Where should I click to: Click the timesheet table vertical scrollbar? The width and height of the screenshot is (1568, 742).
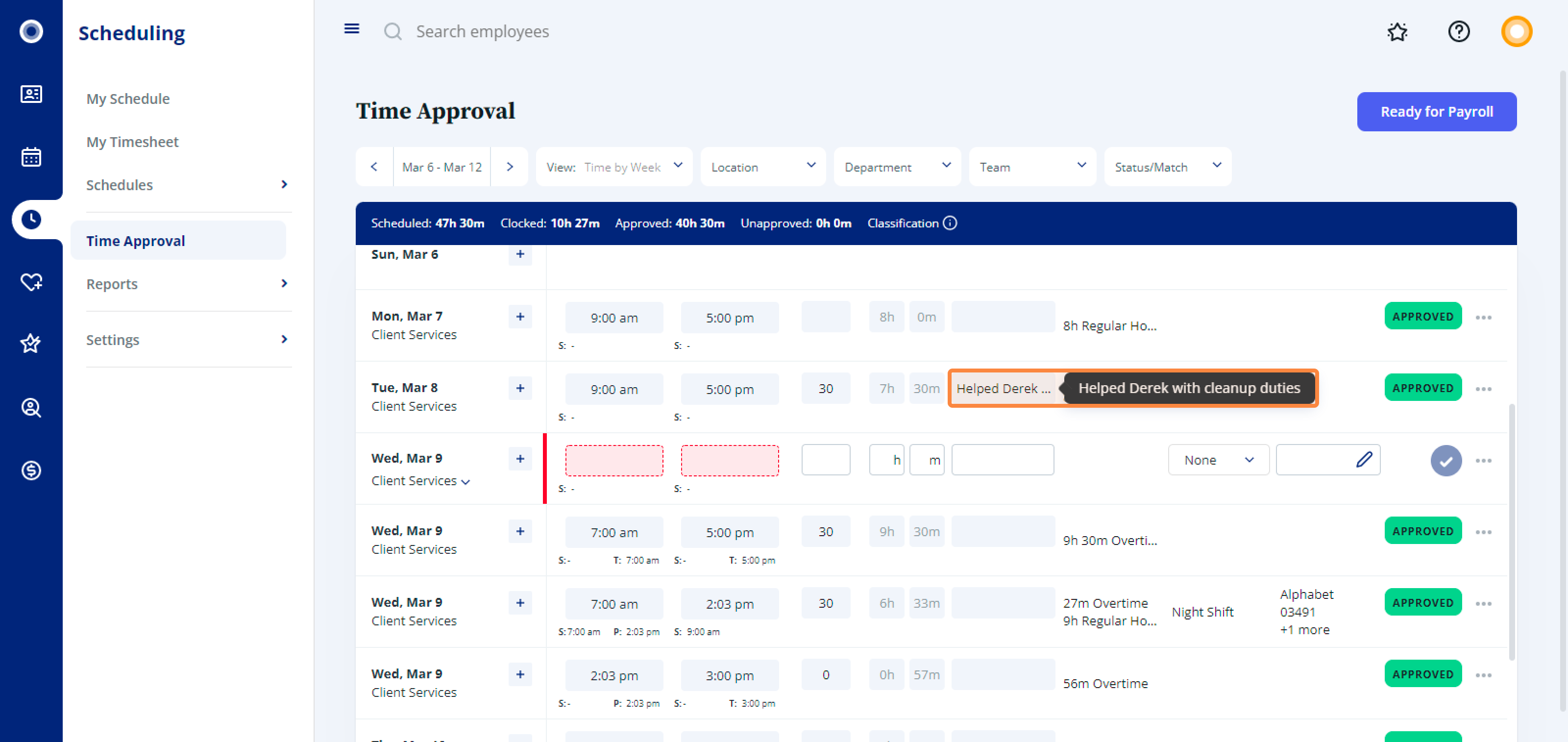point(1512,532)
